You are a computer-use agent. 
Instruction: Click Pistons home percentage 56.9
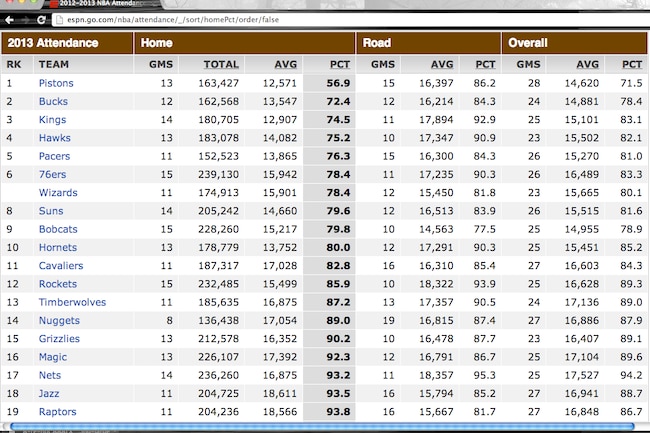click(x=338, y=83)
